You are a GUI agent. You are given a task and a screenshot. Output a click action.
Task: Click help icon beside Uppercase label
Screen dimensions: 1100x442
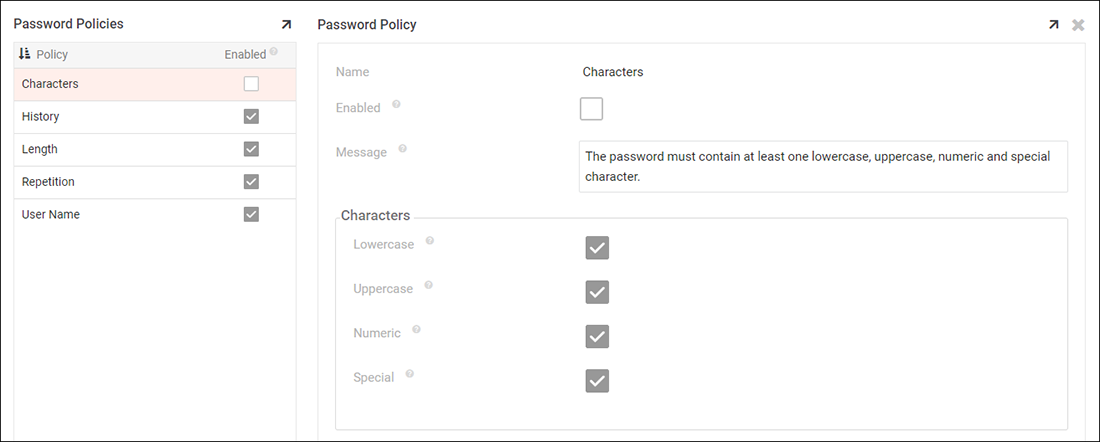(x=428, y=285)
